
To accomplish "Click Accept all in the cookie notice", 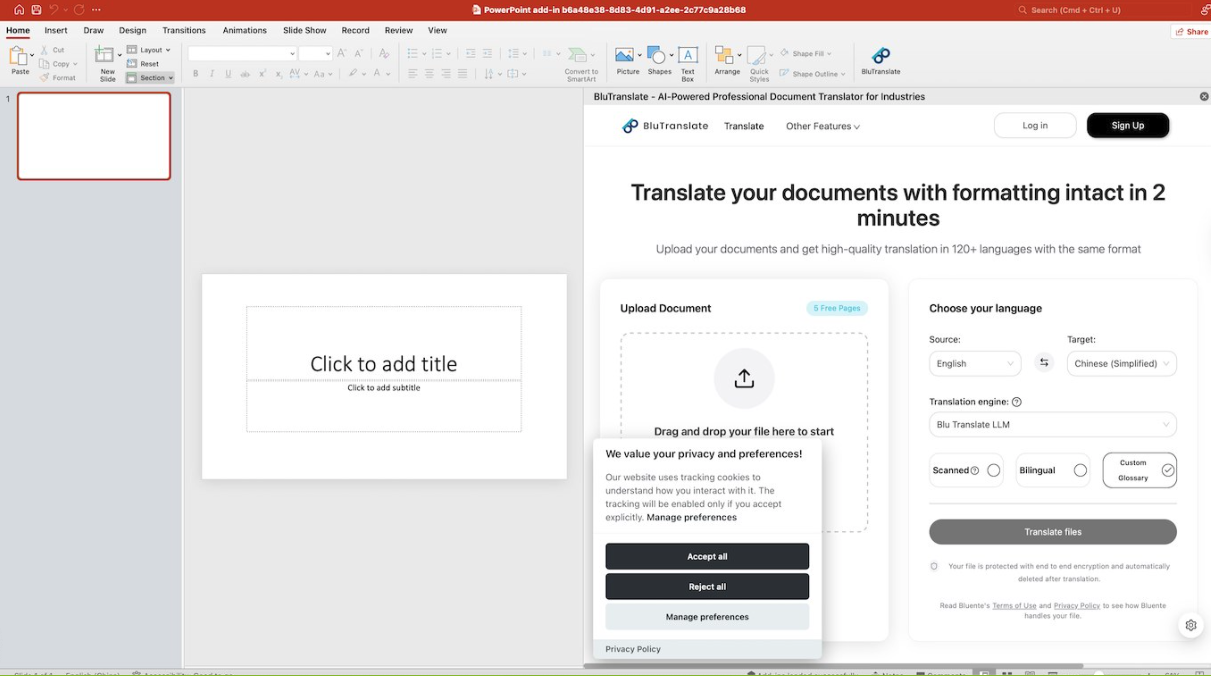I will click(707, 556).
